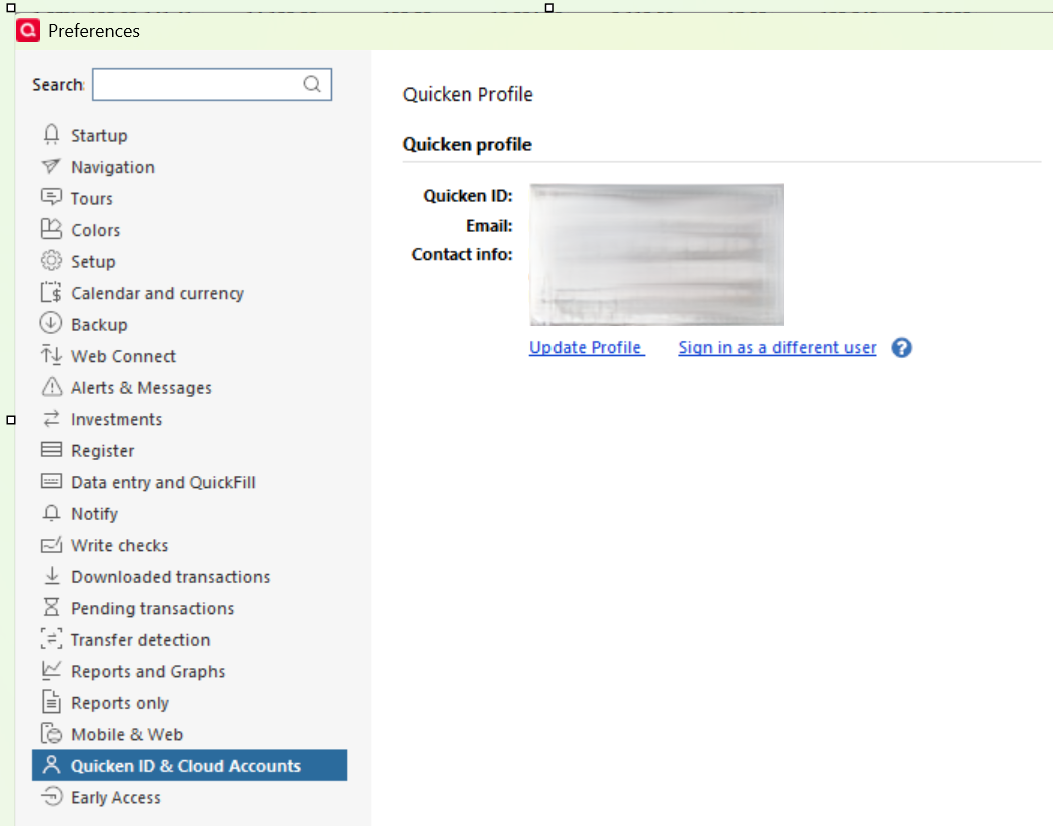Viewport: 1053px width, 826px height.
Task: Click Sign in as a different user
Action: pyautogui.click(x=777, y=348)
